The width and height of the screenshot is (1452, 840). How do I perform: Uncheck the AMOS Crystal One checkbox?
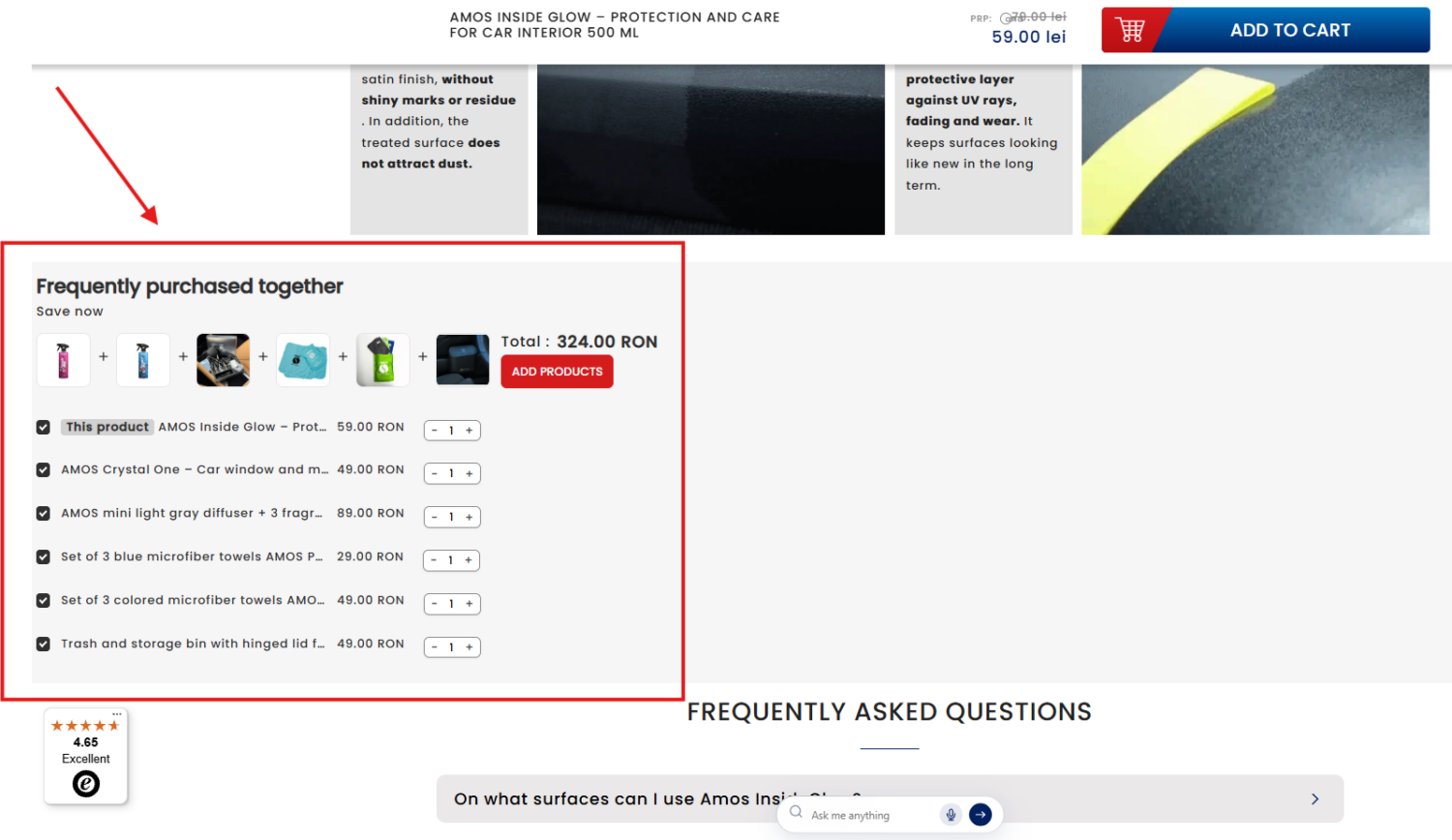pos(44,470)
